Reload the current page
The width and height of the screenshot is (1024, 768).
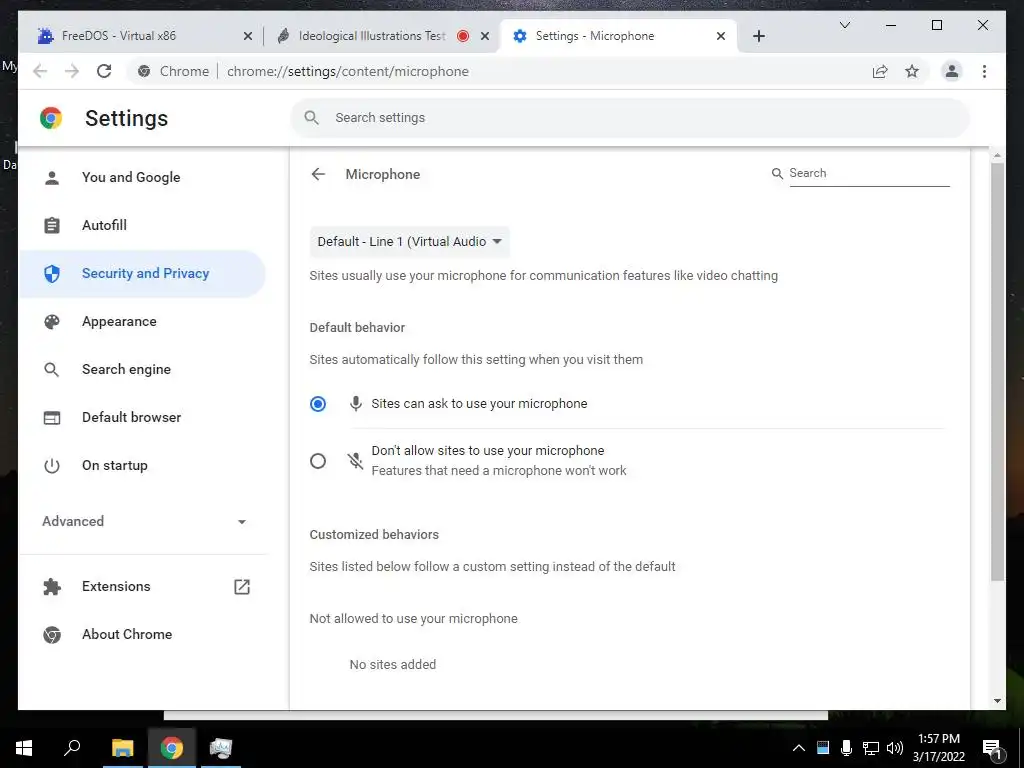104,71
